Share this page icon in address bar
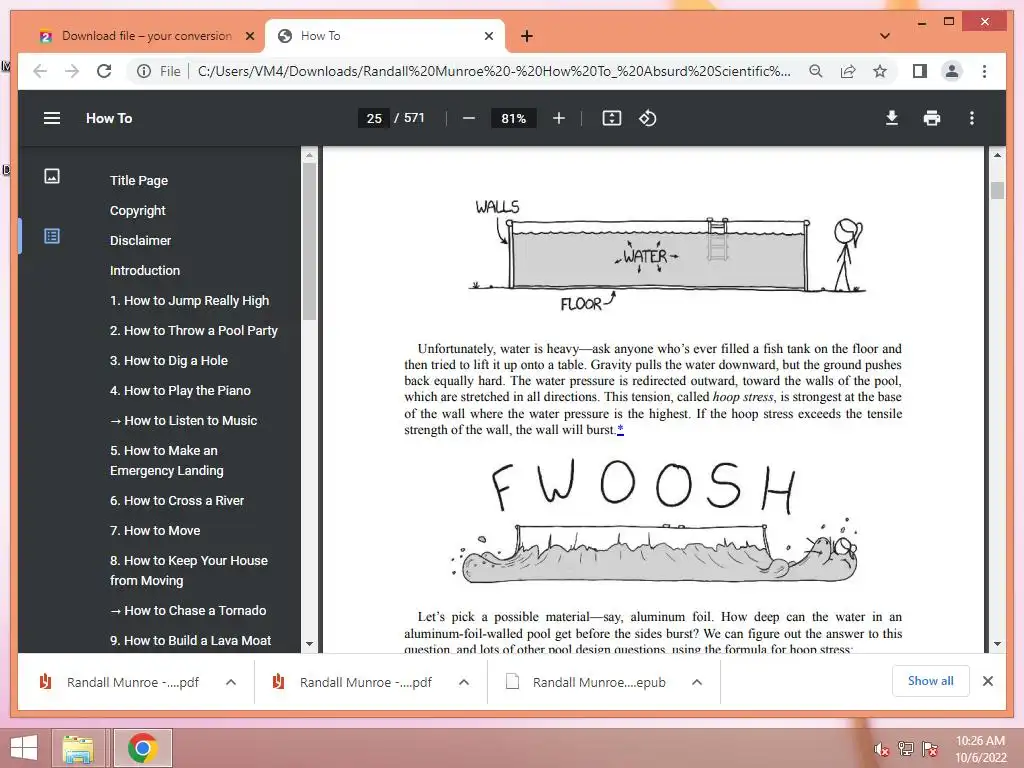The width and height of the screenshot is (1024, 768). click(848, 71)
